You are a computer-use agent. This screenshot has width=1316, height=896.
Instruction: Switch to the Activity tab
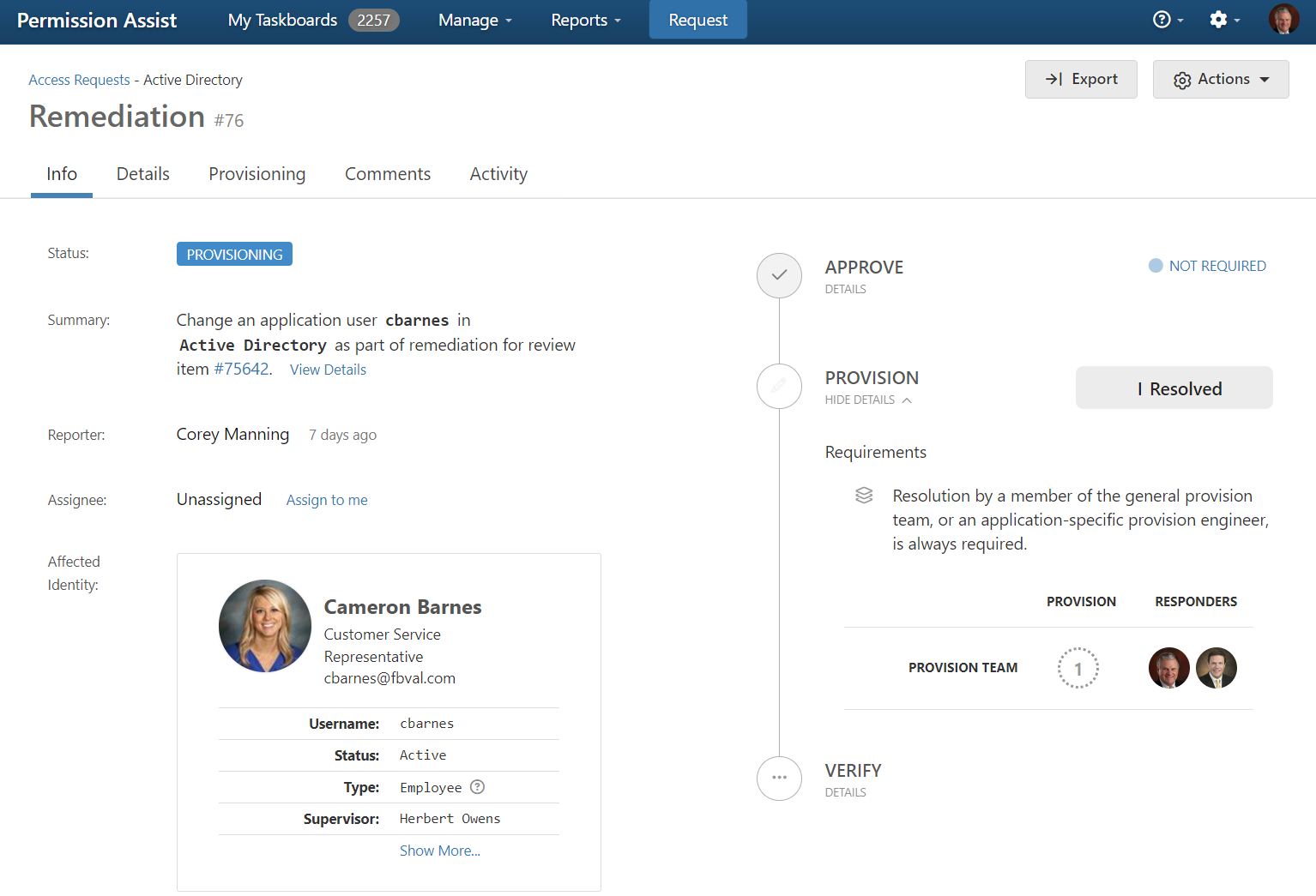click(x=498, y=174)
